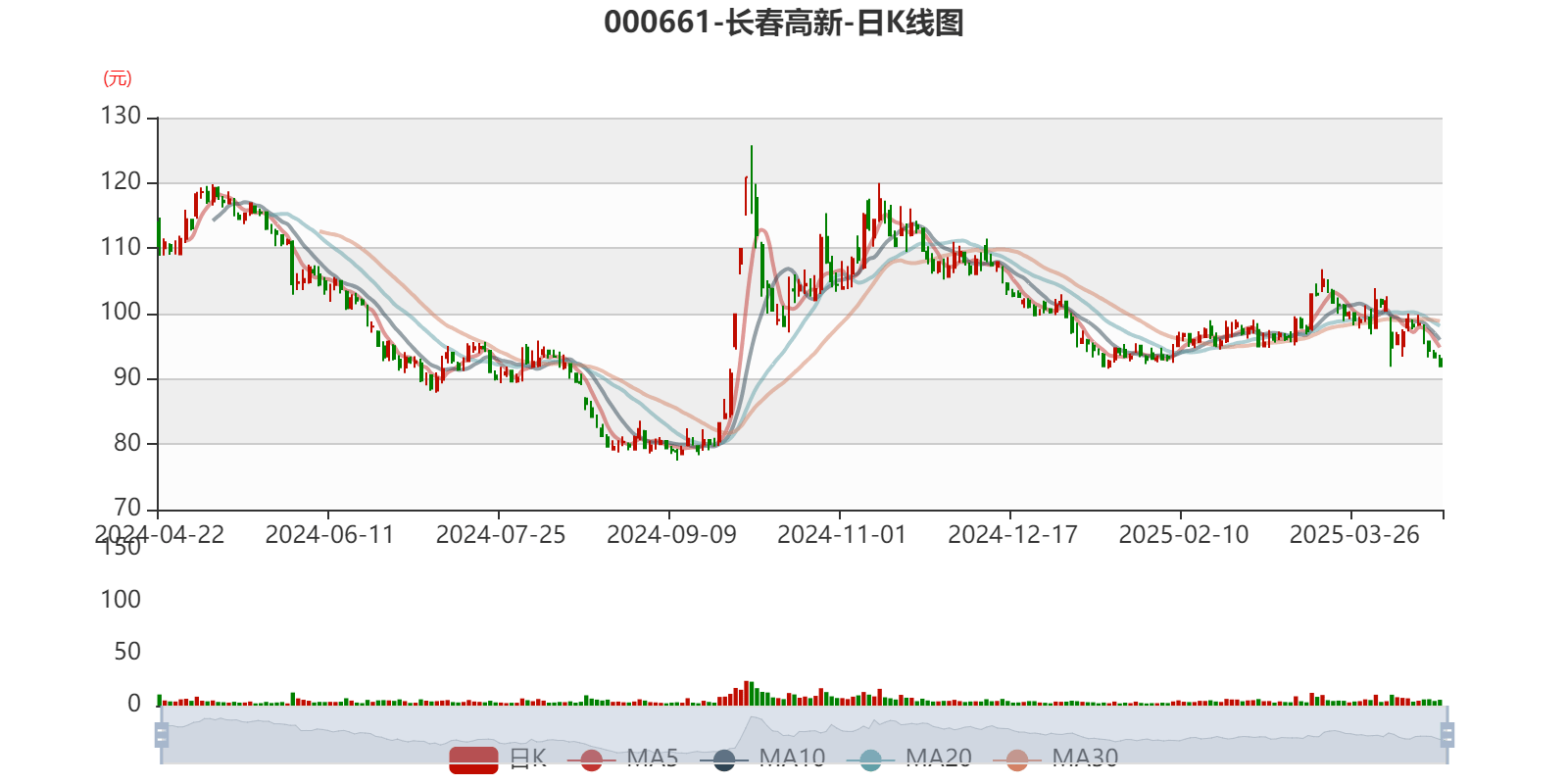The image size is (1568, 784).
Task: Click the right data zoom slider handle
Action: (x=1447, y=735)
